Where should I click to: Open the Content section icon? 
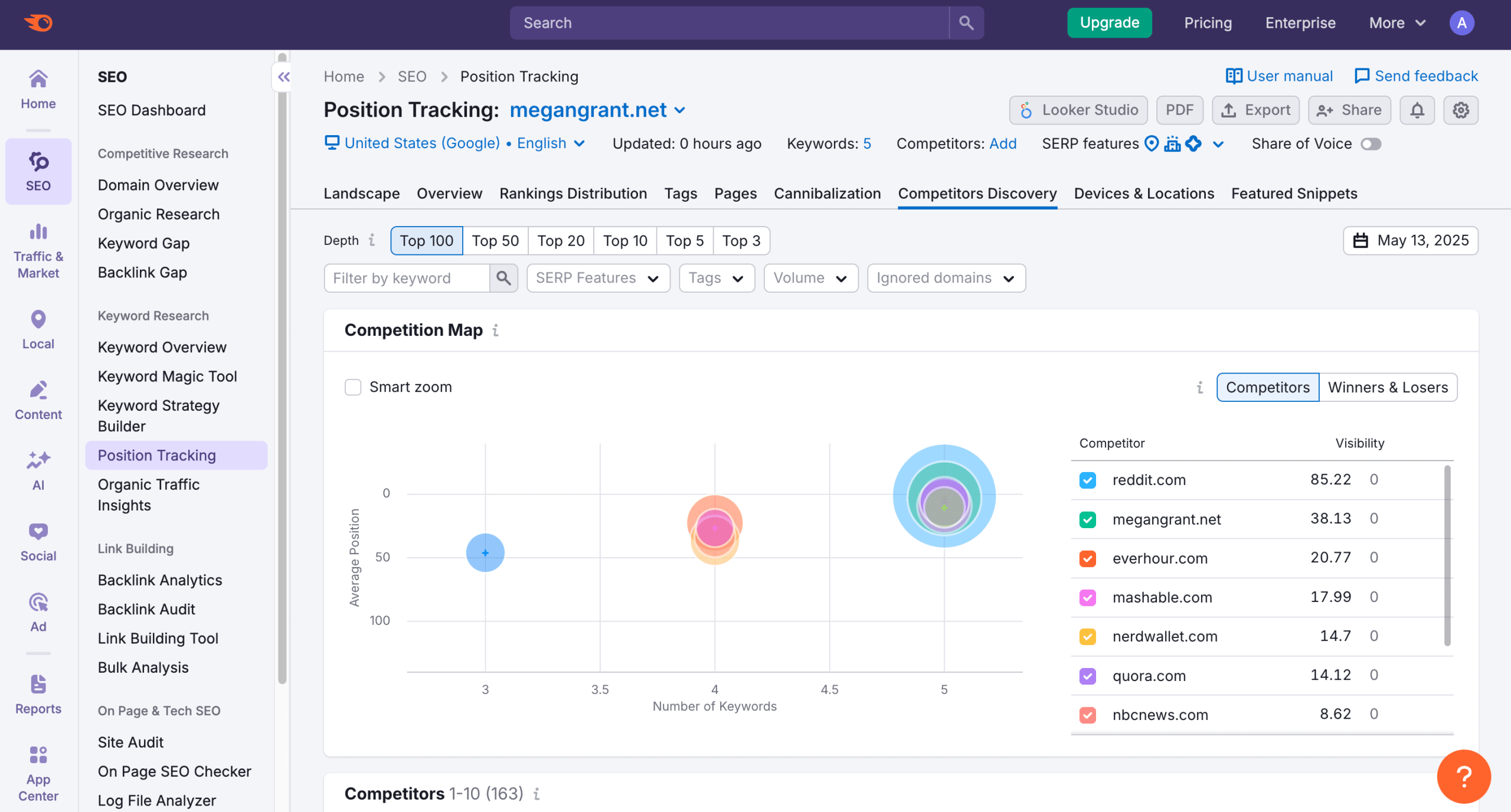38,400
